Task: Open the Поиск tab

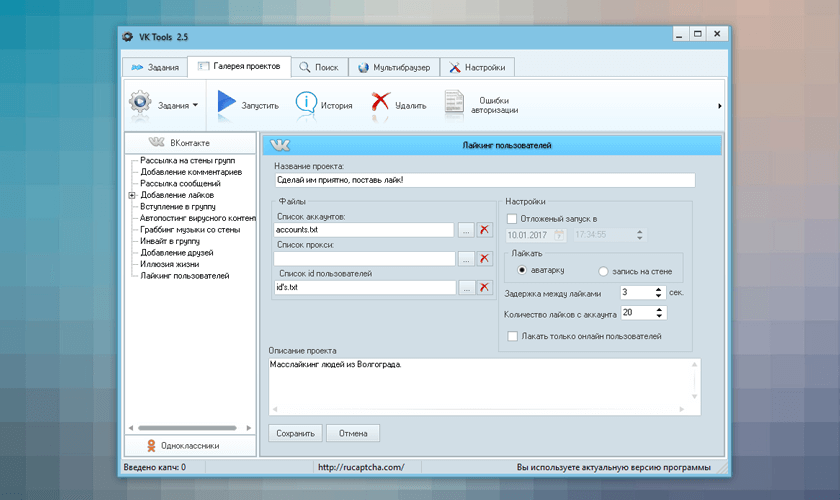Action: click(319, 68)
